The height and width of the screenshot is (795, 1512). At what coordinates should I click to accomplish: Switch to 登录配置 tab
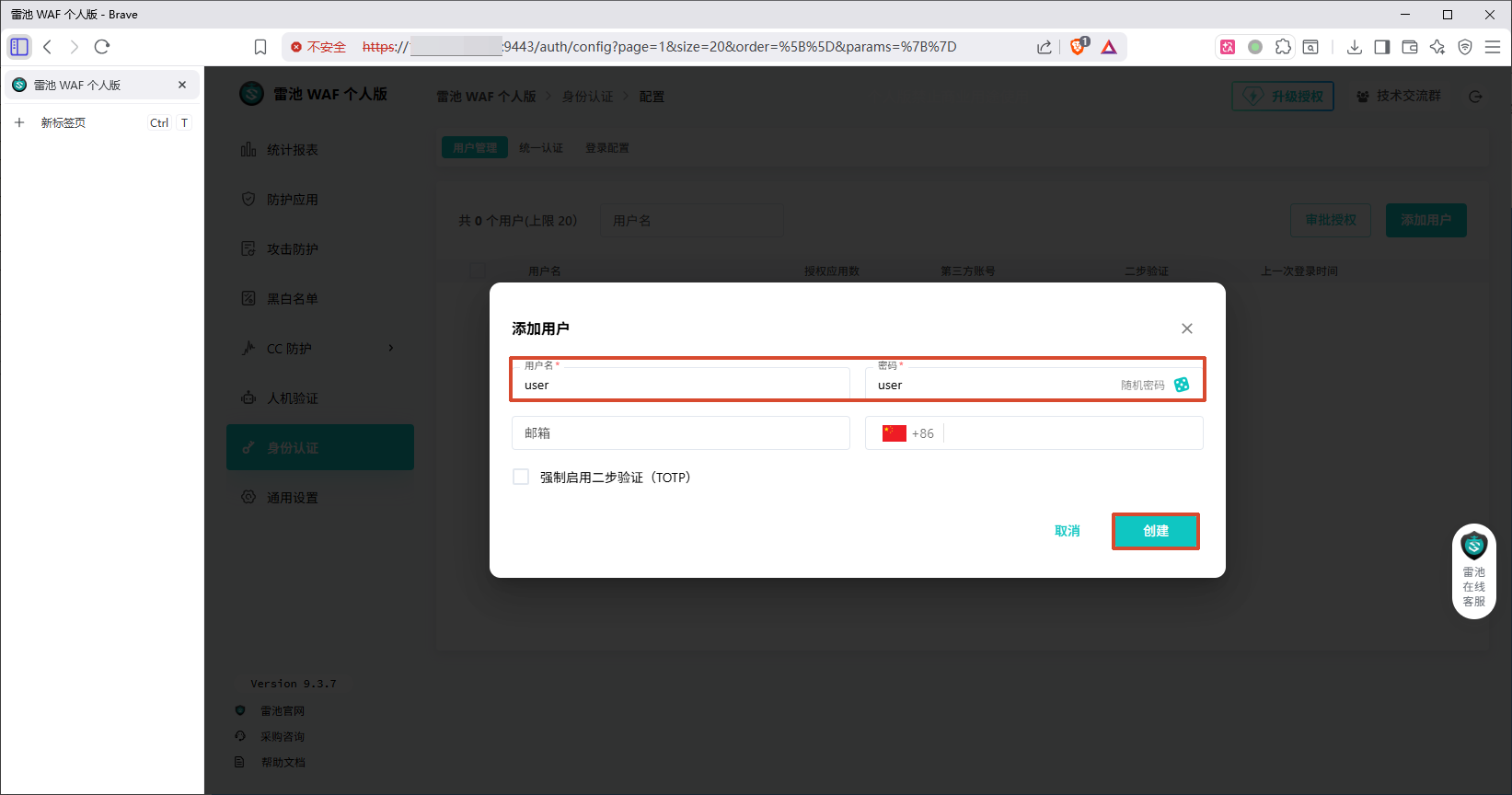point(607,147)
